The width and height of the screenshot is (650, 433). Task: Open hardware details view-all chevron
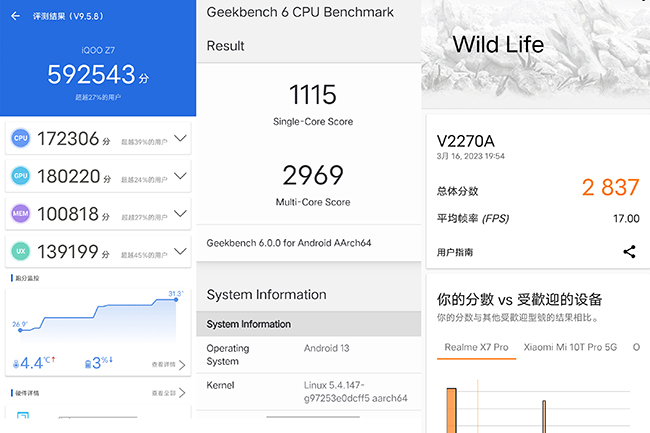(182, 393)
